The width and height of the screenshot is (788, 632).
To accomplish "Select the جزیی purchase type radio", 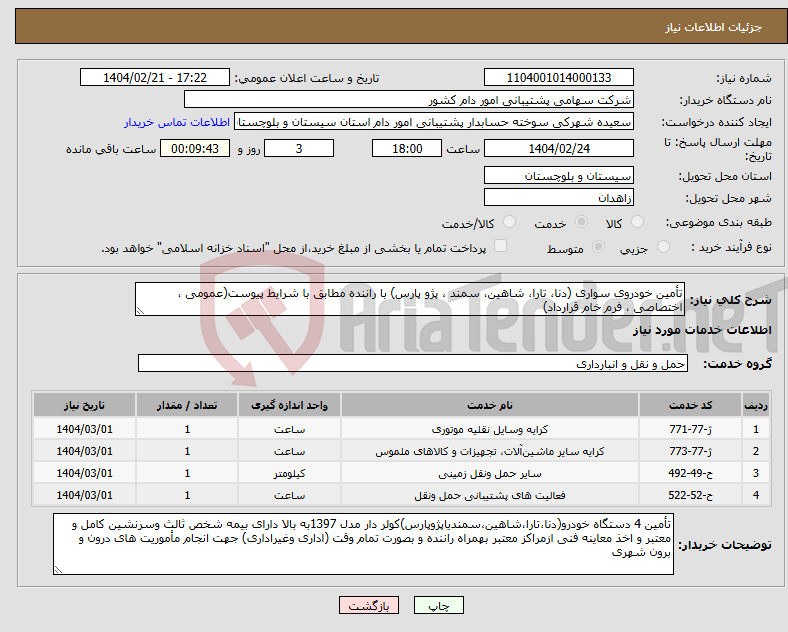I will 663,246.
